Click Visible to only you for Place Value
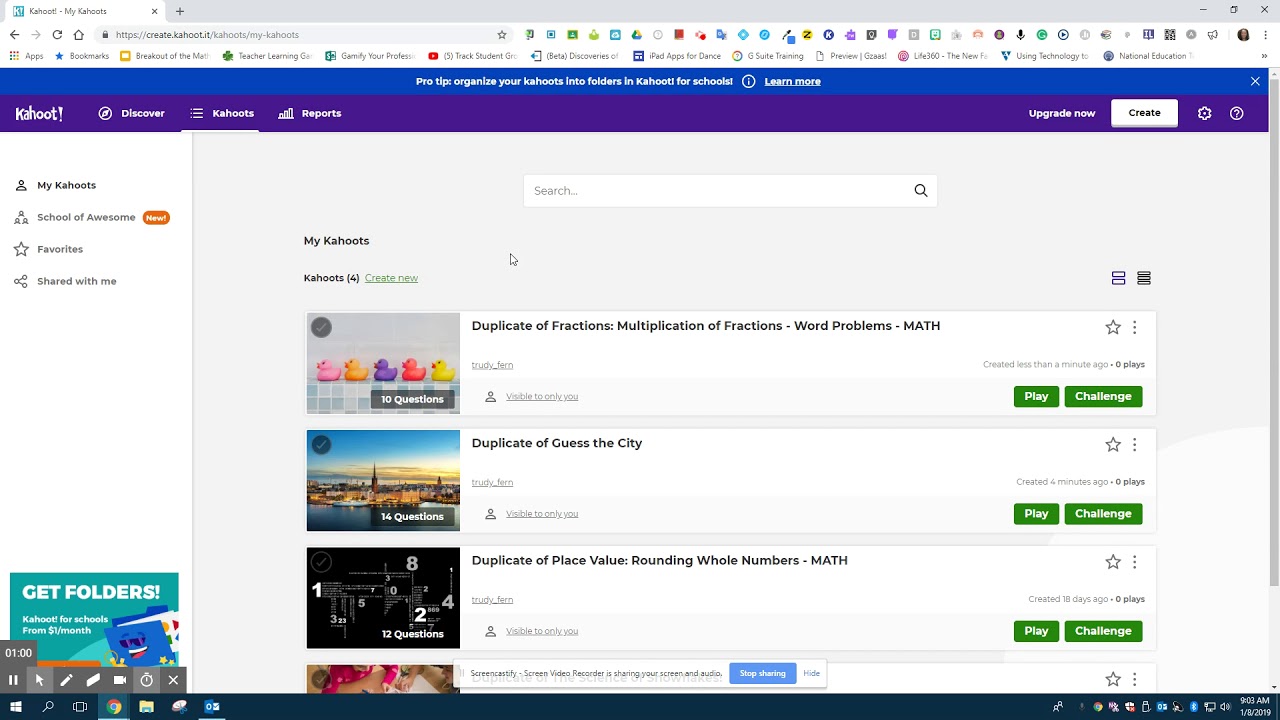 [x=542, y=631]
